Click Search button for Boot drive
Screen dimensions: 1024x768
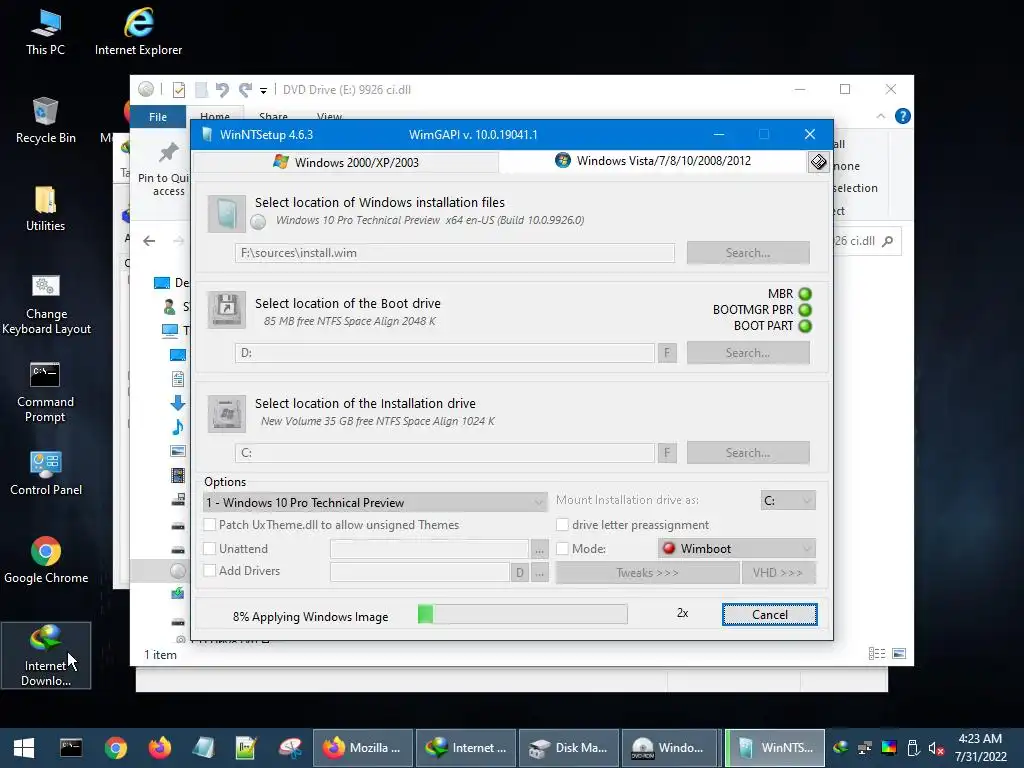click(748, 353)
